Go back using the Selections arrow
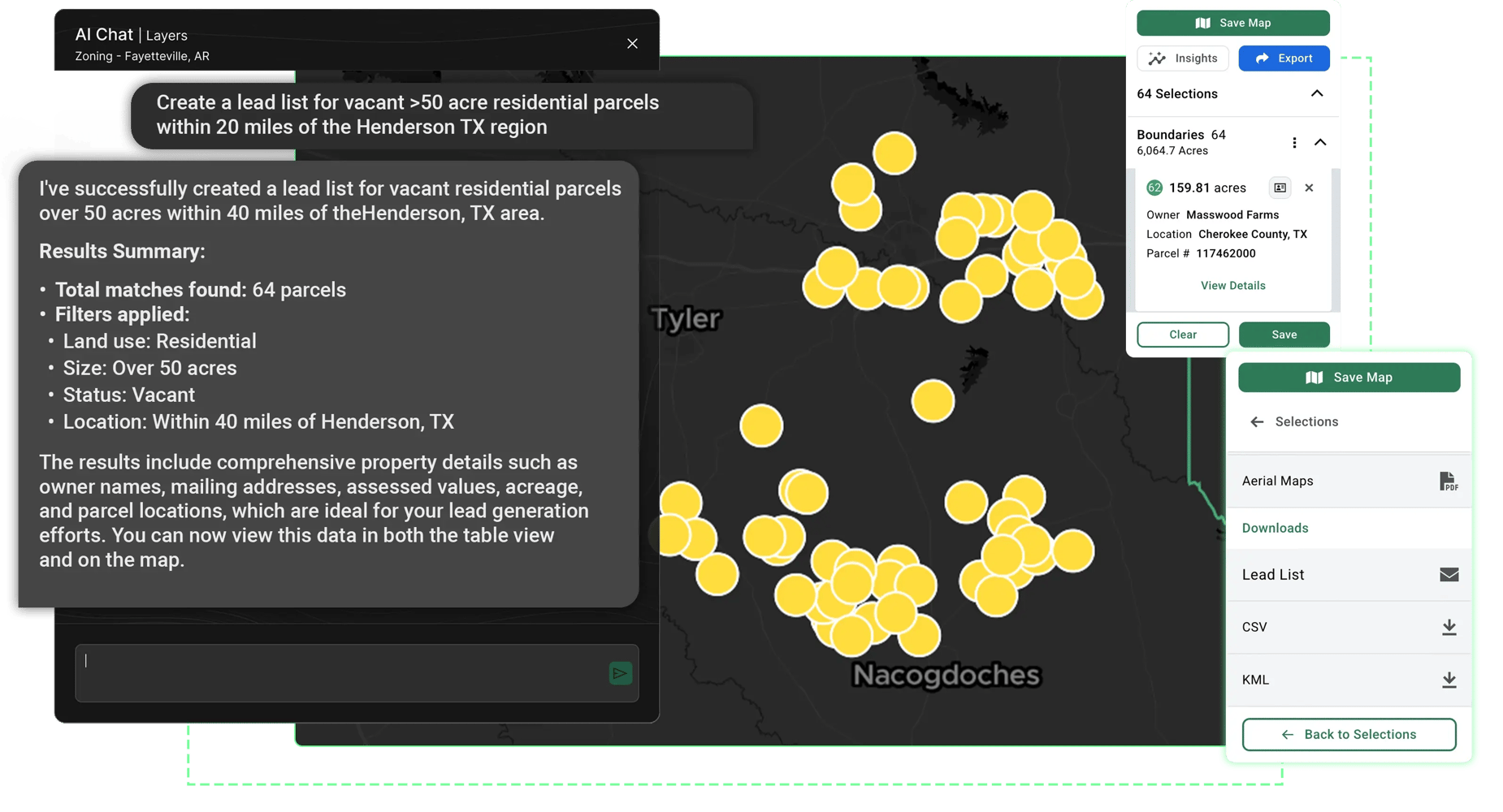1503x812 pixels. click(x=1257, y=421)
